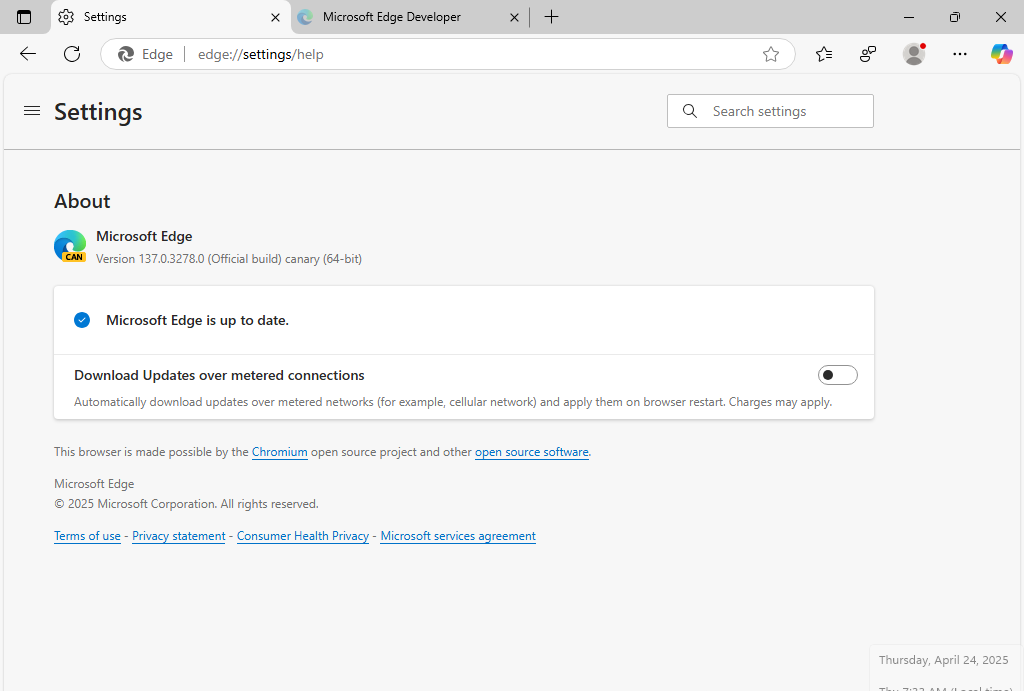1024x691 pixels.
Task: Open the Chromium link
Action: click(x=280, y=452)
